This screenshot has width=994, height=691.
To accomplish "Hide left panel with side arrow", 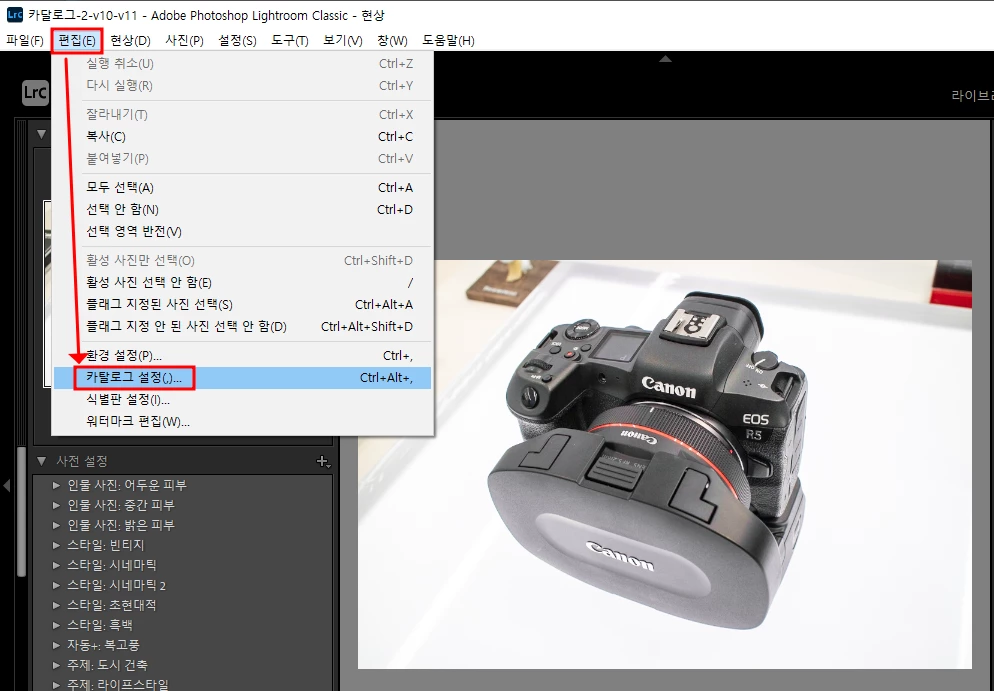I will pyautogui.click(x=7, y=486).
